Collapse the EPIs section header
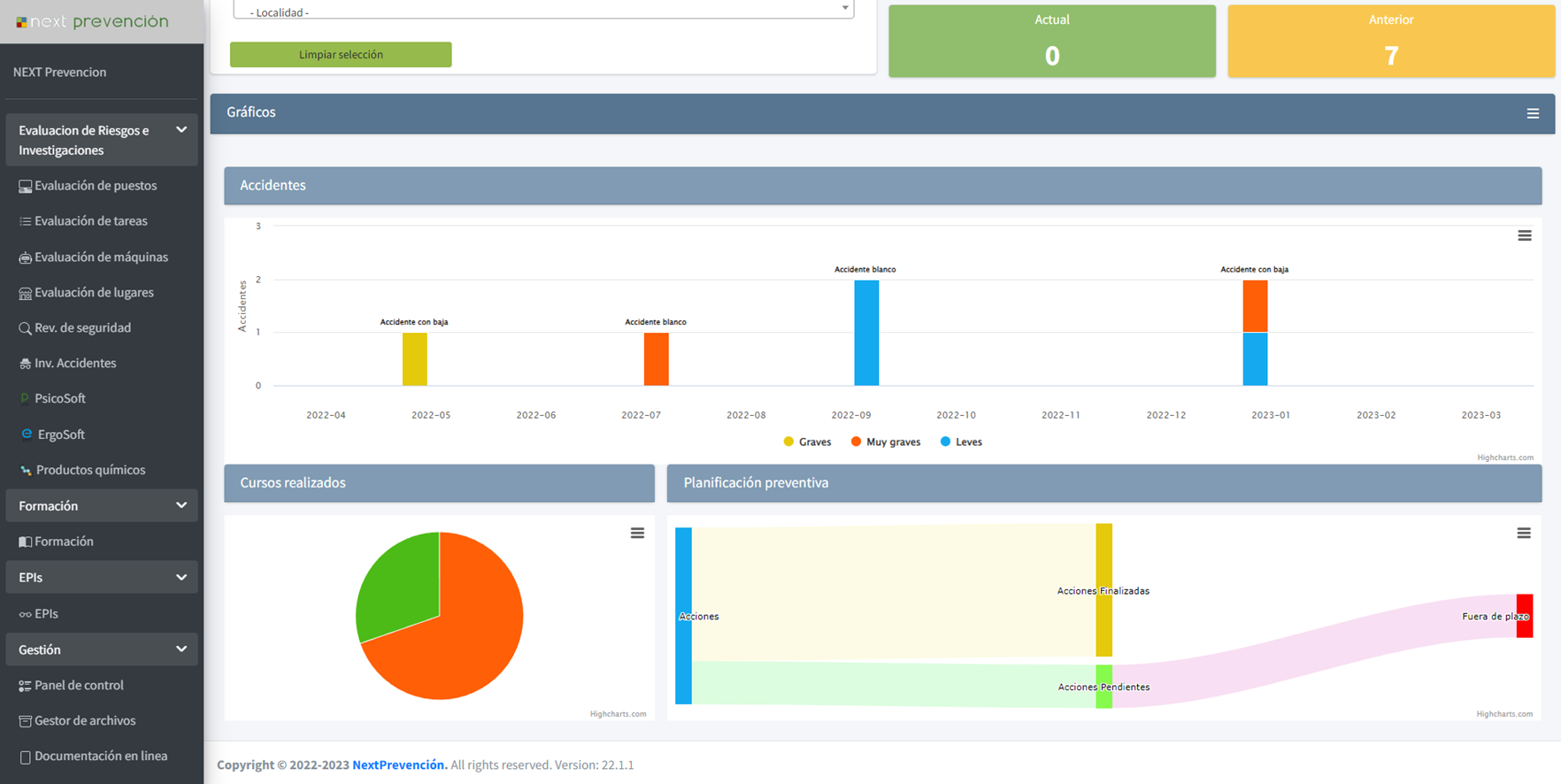The height and width of the screenshot is (784, 1561). 102,578
